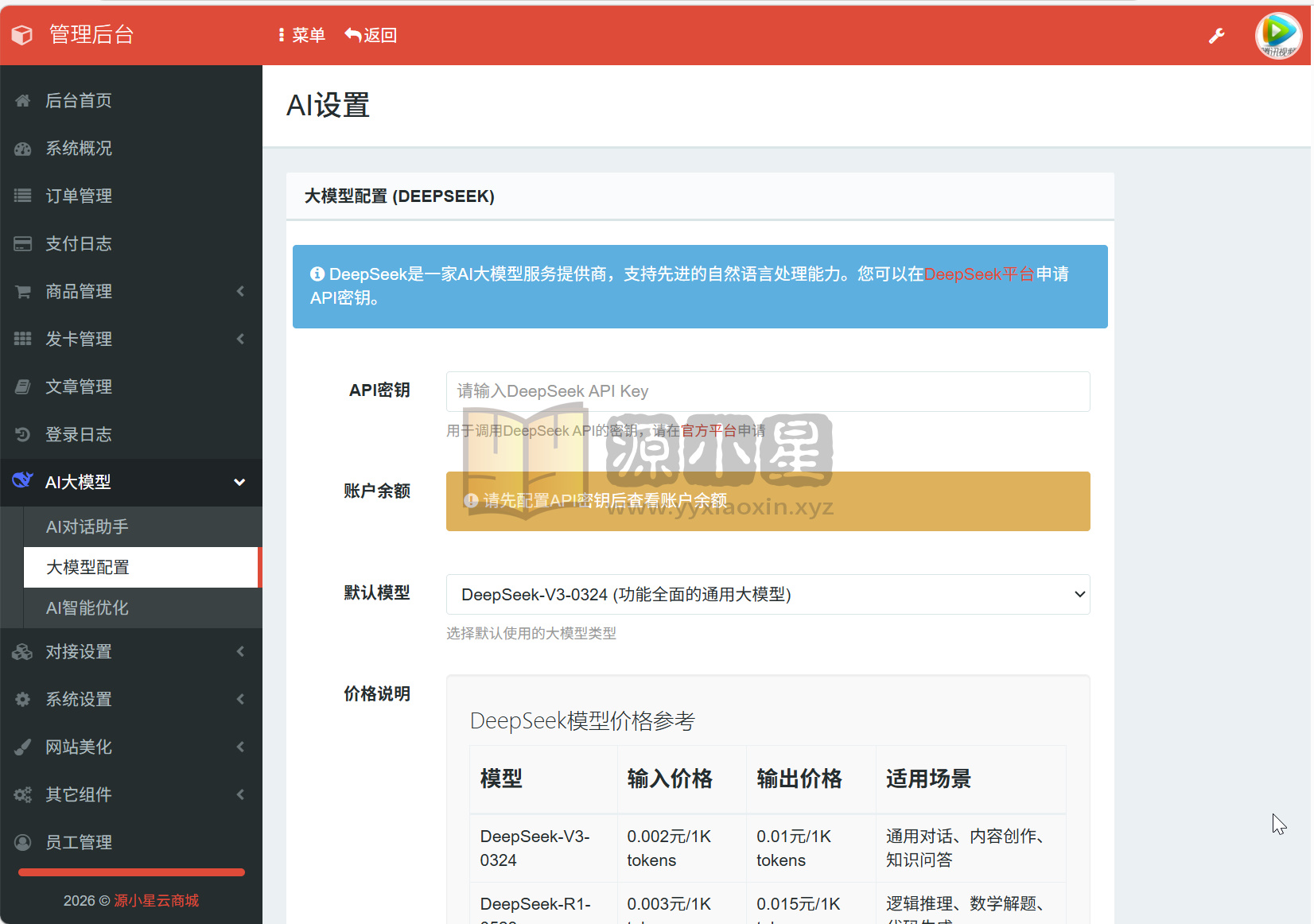Select the 商品管理 shopping cart icon

point(22,291)
